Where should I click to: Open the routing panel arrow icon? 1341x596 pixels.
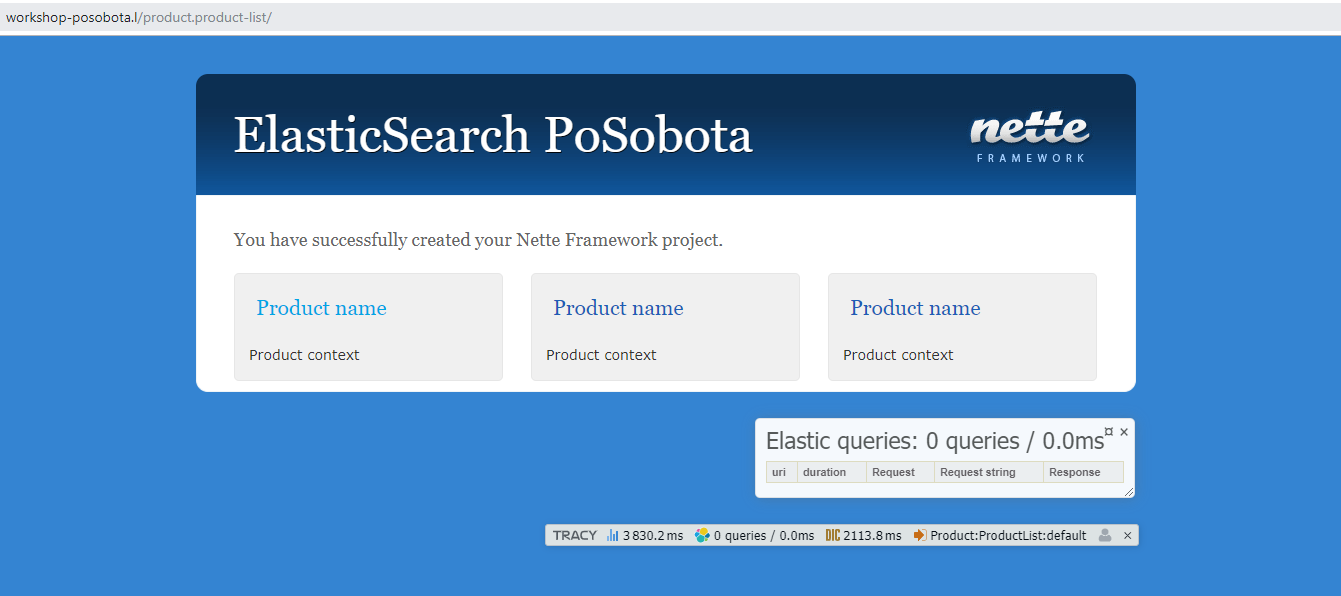point(920,535)
